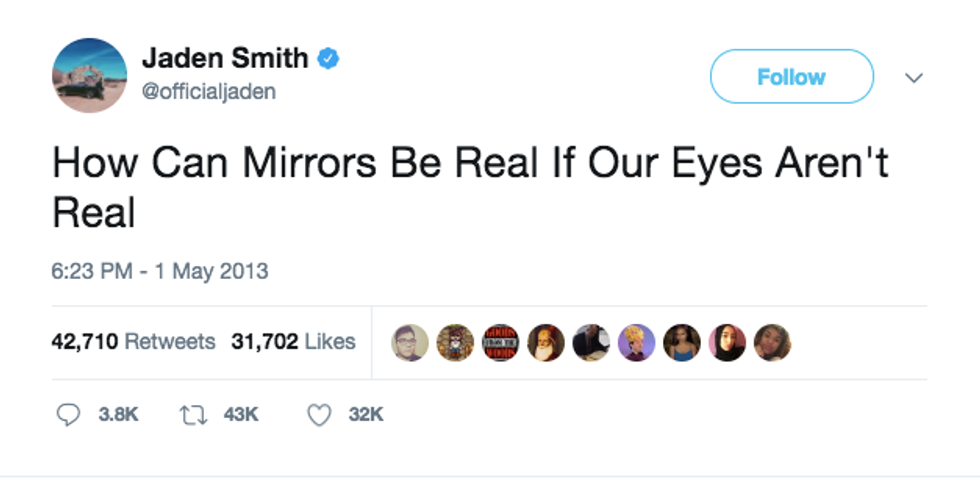The height and width of the screenshot is (488, 980).
Task: View the 42,710 Retweets list
Action: [x=133, y=342]
